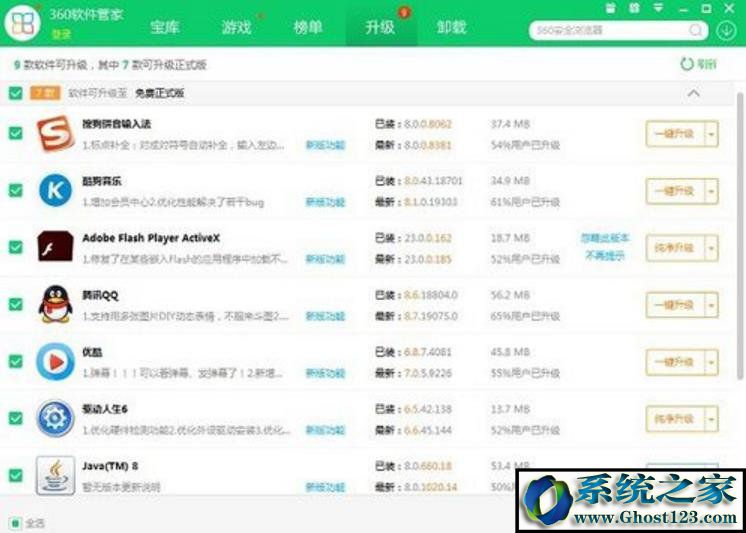746x533 pixels.
Task: Click the Sogou Pinyin input method icon
Action: (56, 133)
